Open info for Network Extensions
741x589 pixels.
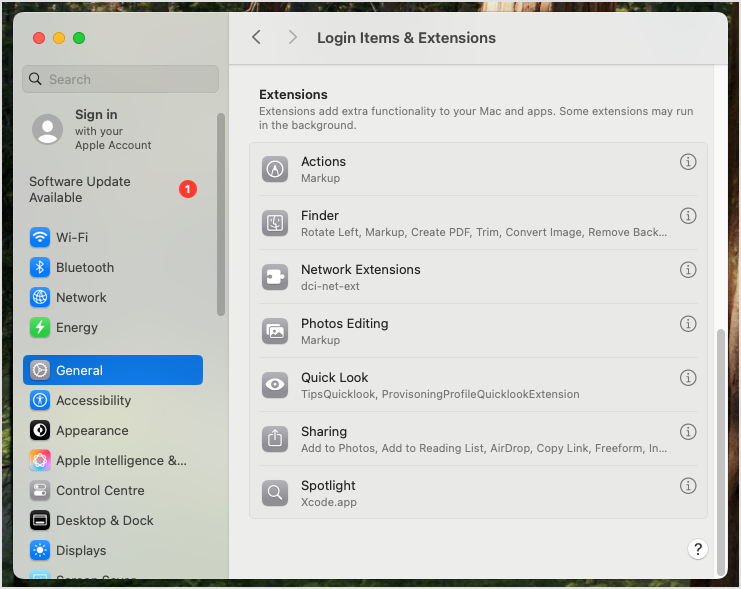688,269
